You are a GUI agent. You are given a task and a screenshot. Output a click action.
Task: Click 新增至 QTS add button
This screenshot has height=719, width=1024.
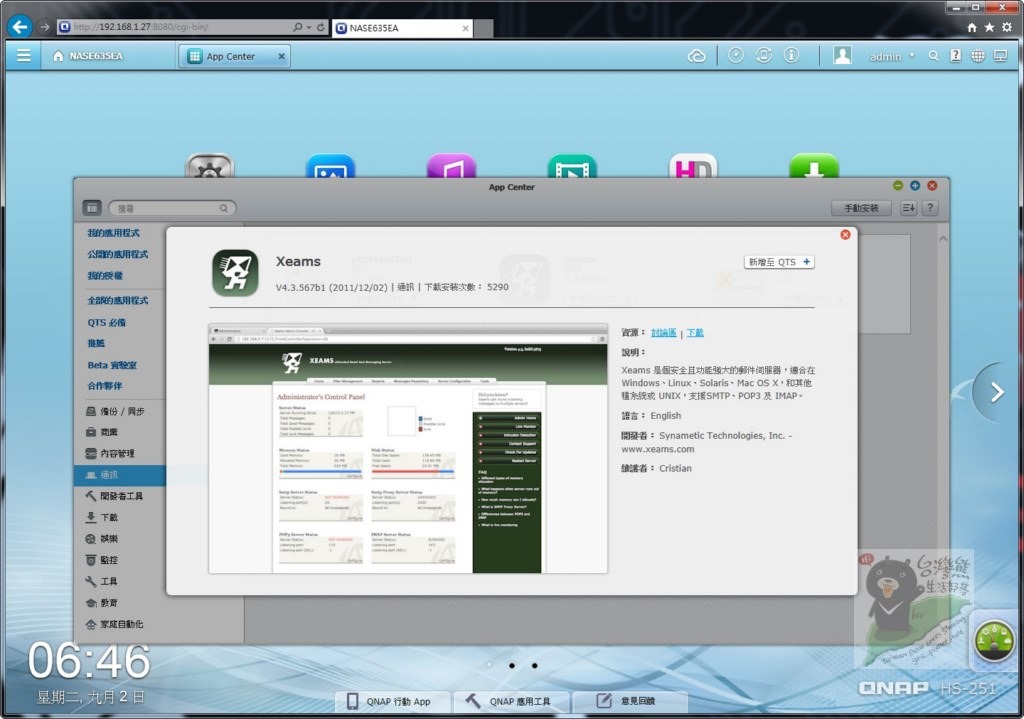tap(779, 262)
